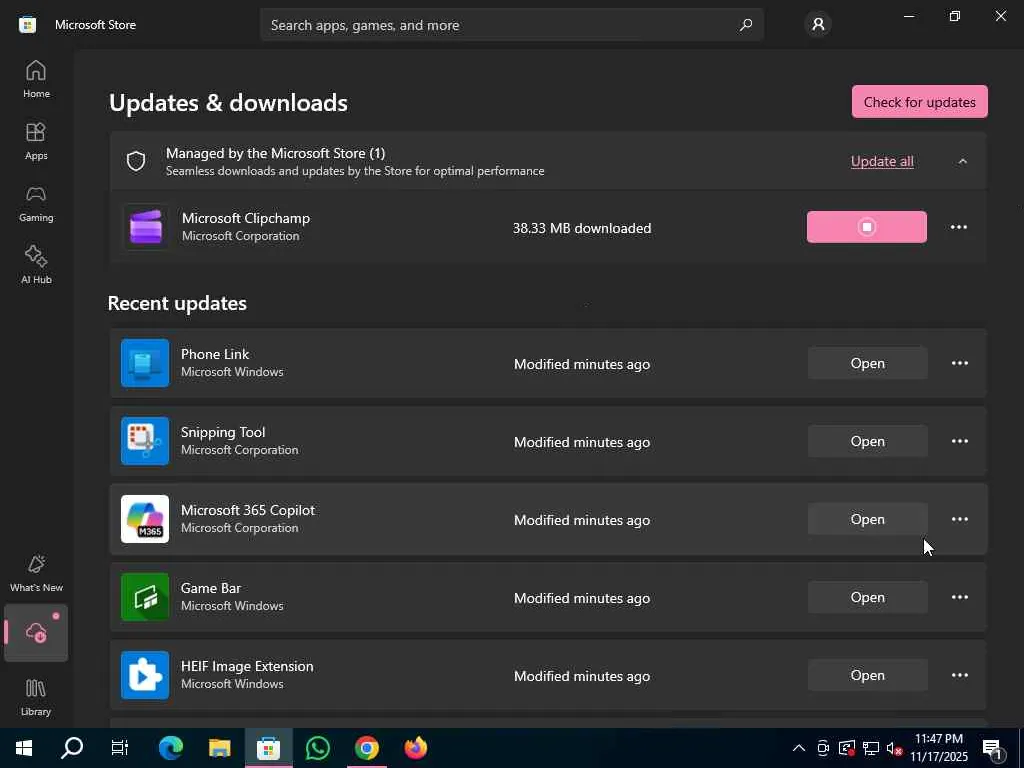The width and height of the screenshot is (1024, 768).
Task: Click the Snipping Tool title text
Action: pyautogui.click(x=223, y=432)
